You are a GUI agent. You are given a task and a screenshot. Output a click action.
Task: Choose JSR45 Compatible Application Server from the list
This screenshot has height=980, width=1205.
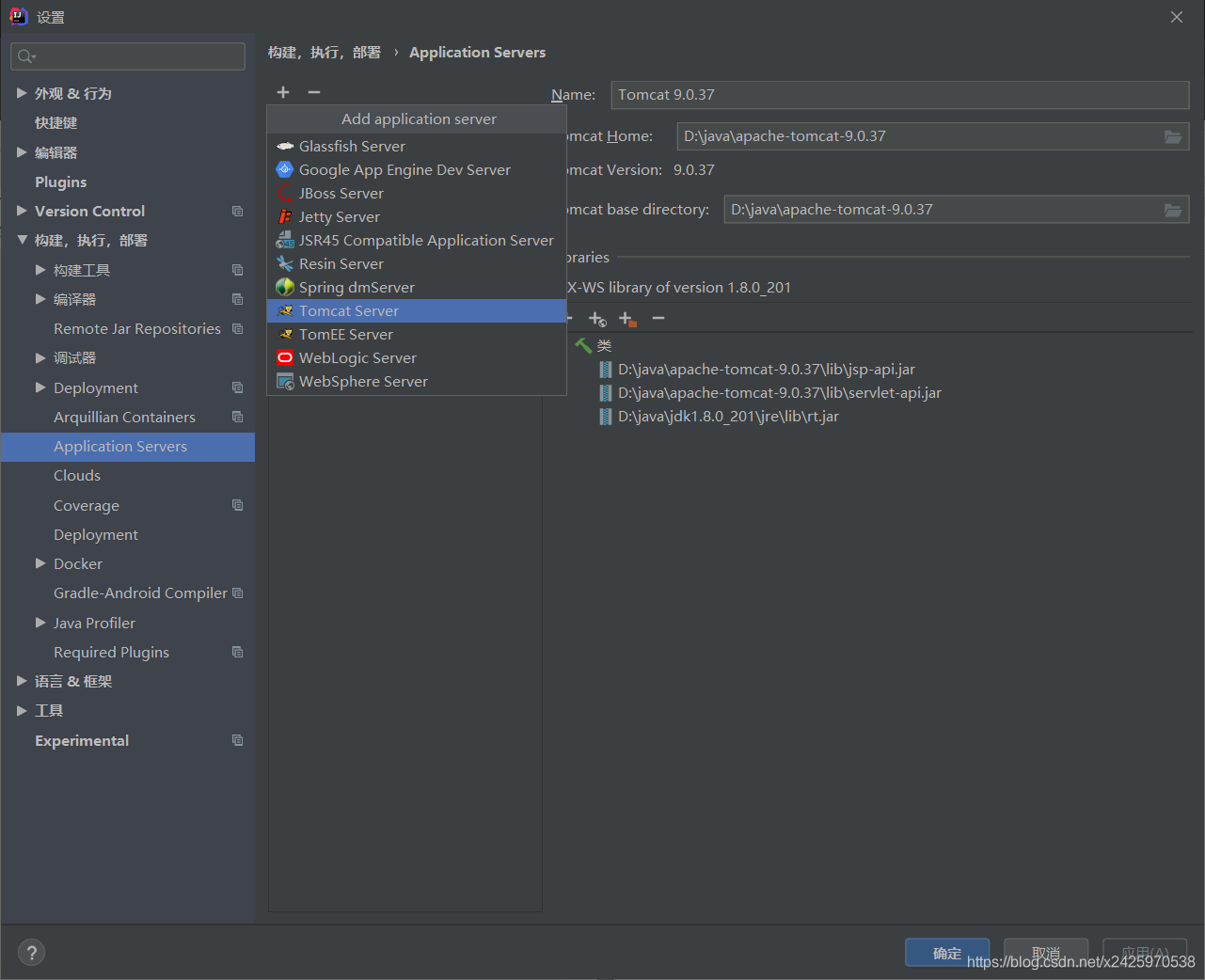pyautogui.click(x=417, y=241)
